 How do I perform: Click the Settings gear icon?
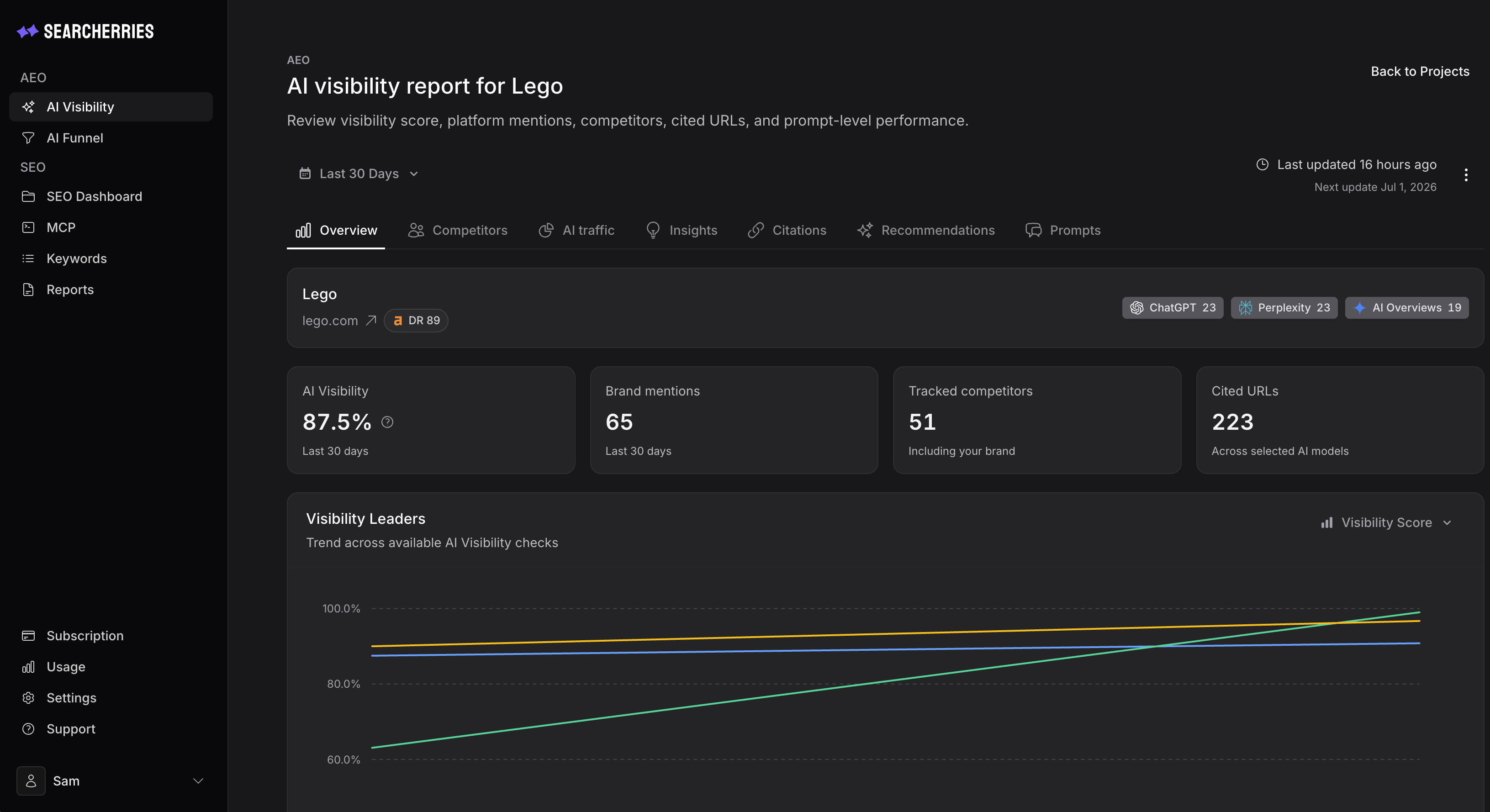click(28, 698)
